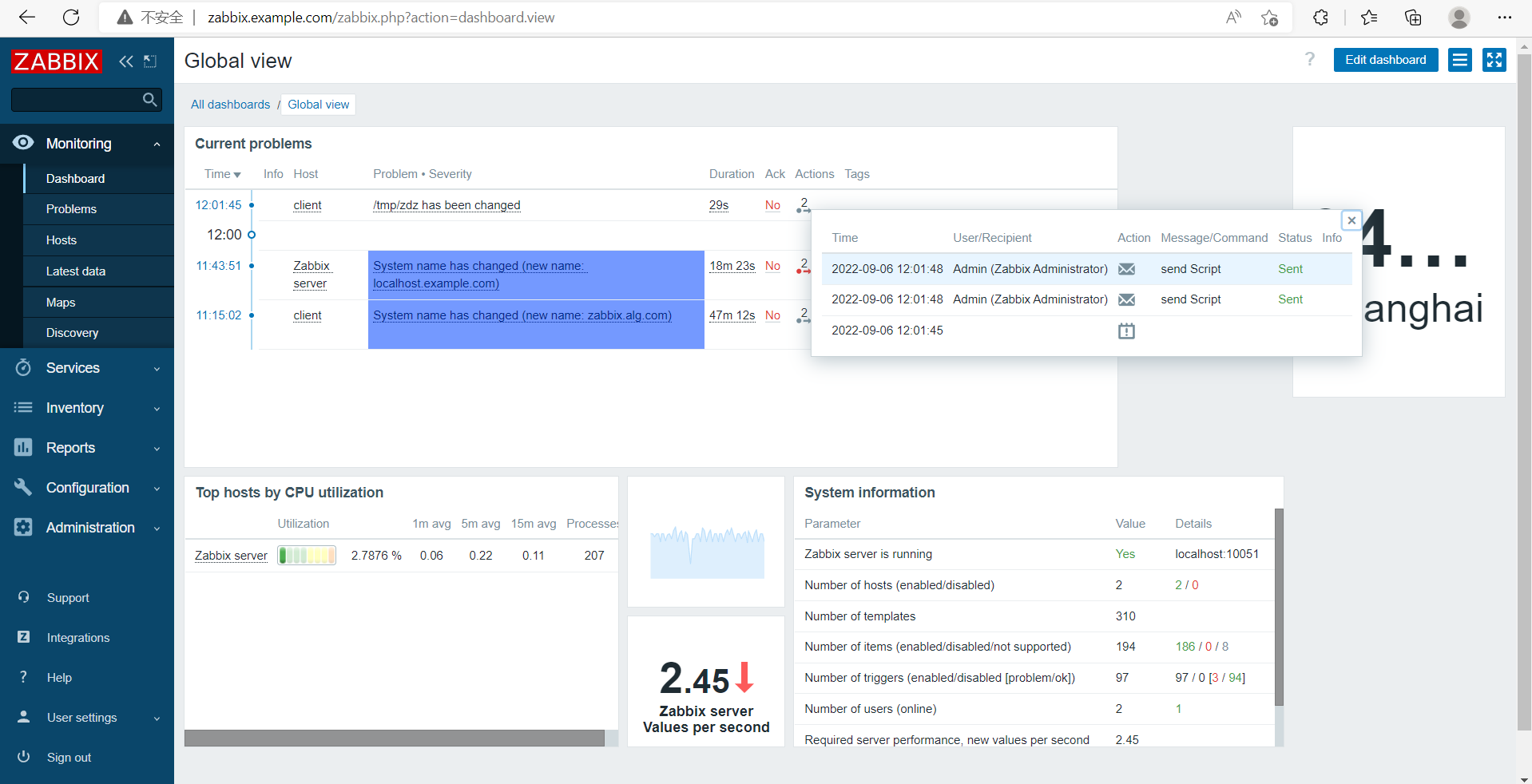Expand the Administration menu section
1532x784 pixels.
pos(157,529)
